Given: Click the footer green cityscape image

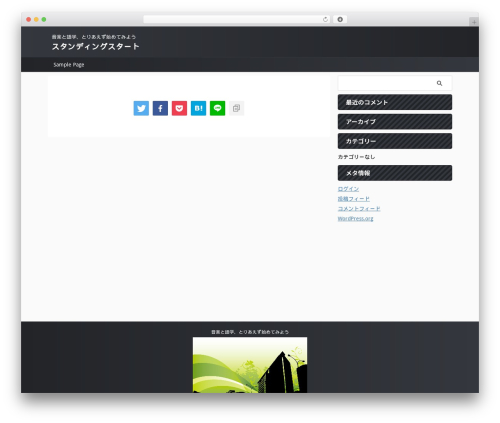Looking at the screenshot, I should pyautogui.click(x=250, y=365).
